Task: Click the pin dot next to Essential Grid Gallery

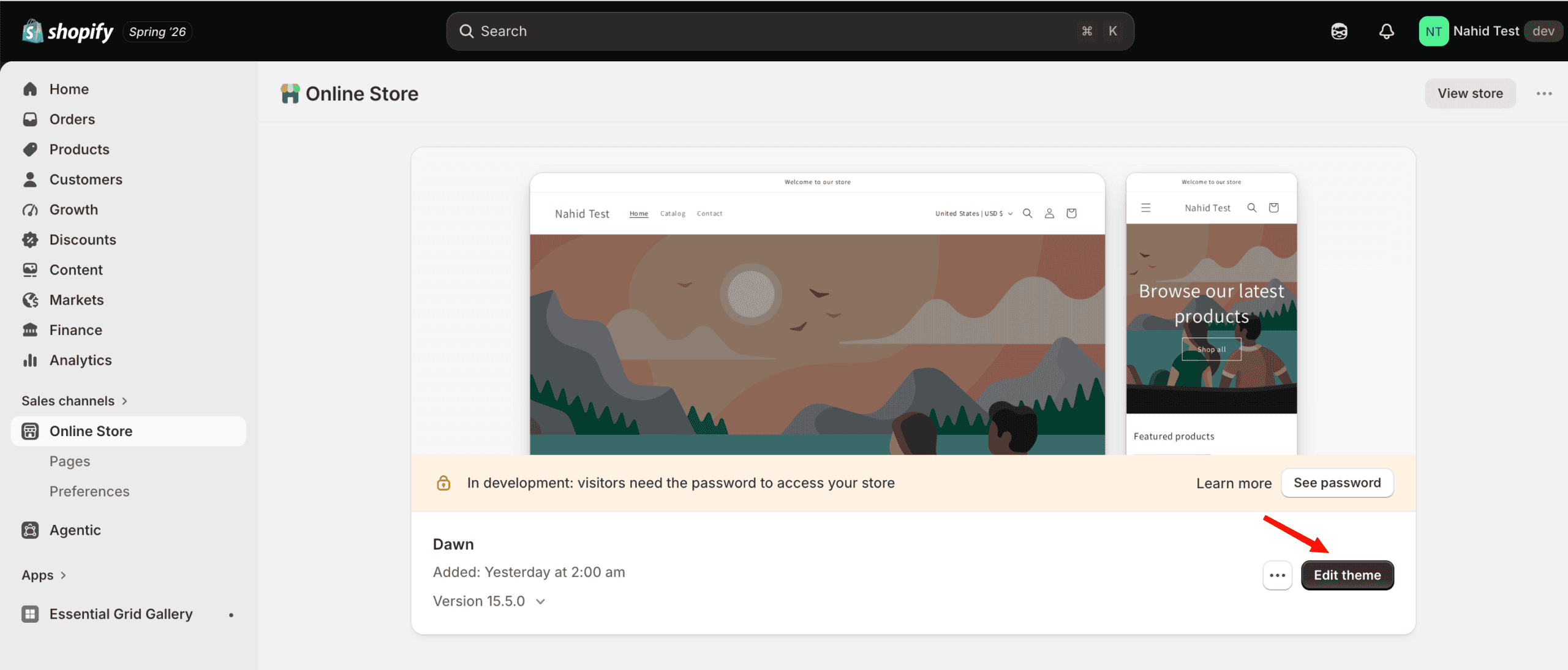Action: click(x=231, y=615)
